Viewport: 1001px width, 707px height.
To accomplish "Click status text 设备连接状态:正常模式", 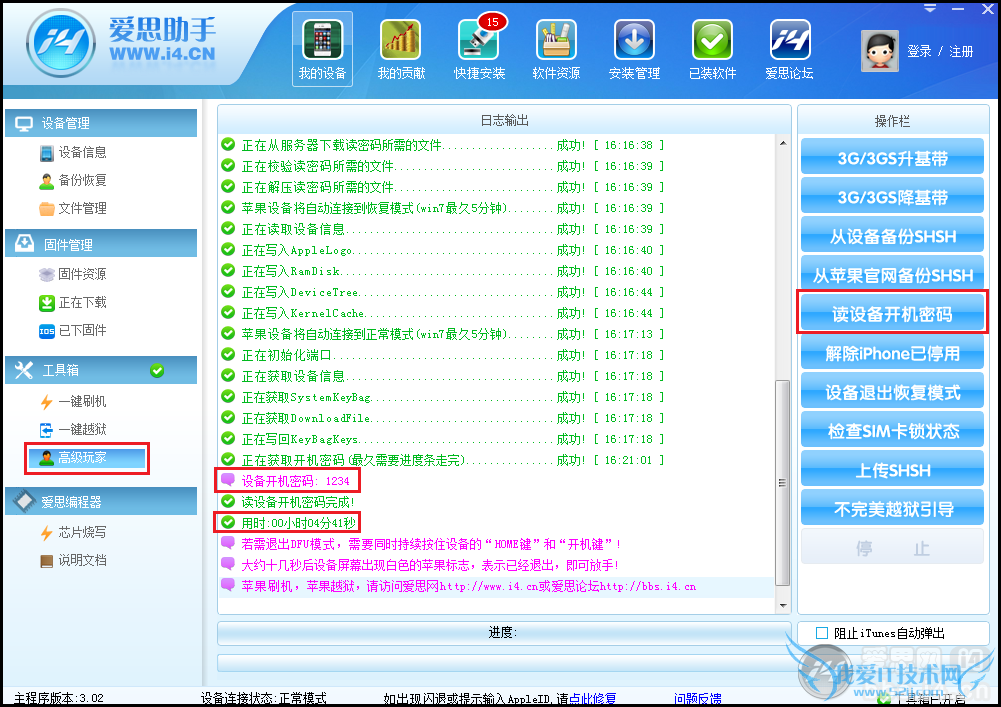I will coord(264,699).
